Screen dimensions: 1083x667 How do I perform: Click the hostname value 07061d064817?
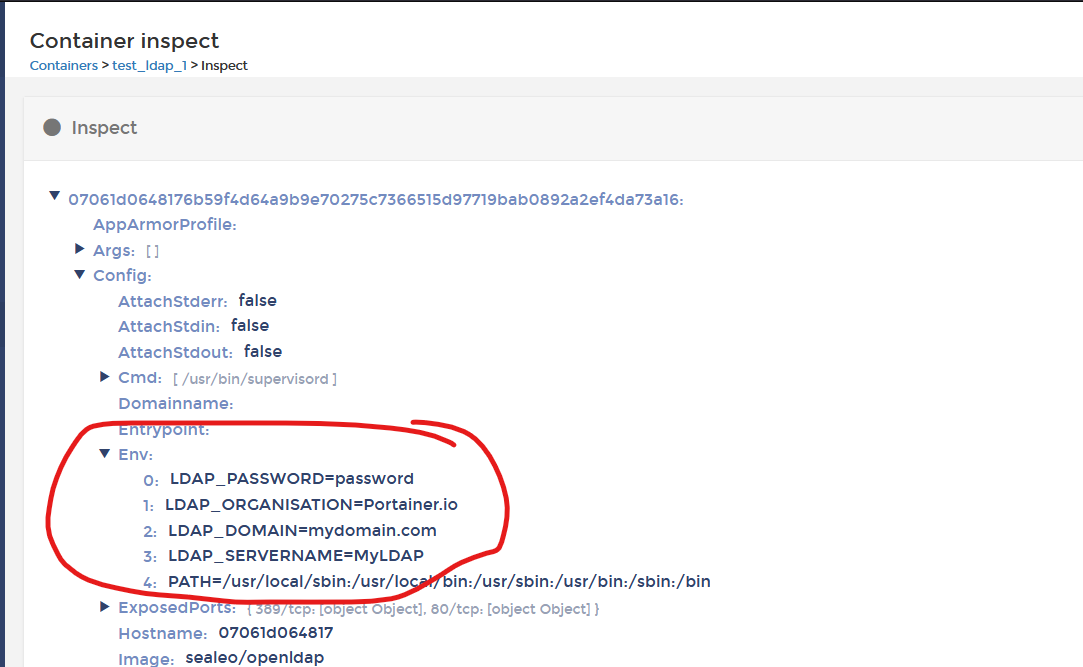pos(276,632)
